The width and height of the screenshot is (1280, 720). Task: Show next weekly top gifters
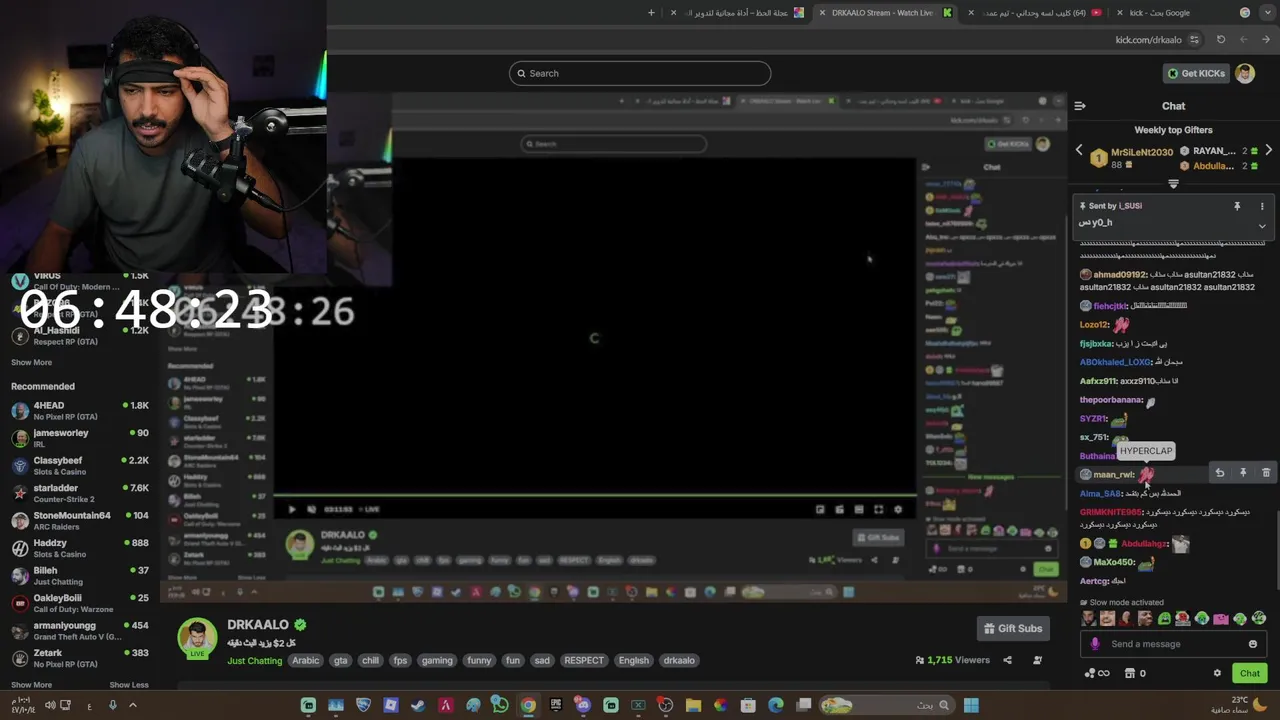(x=1268, y=150)
